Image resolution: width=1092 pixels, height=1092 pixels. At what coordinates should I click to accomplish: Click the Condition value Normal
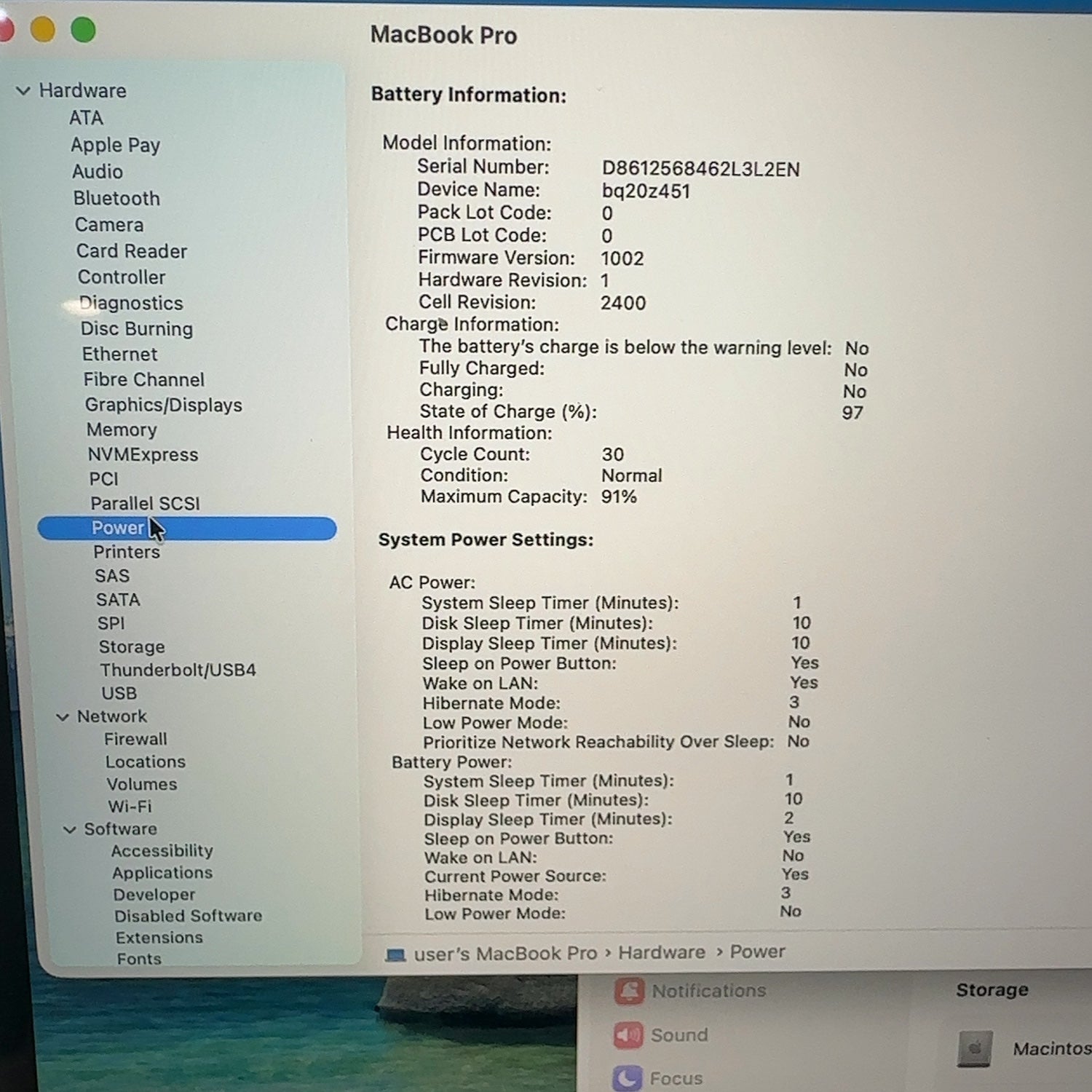tap(632, 475)
